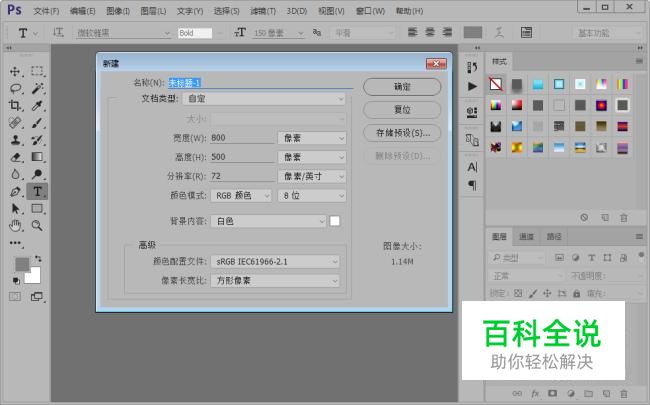
Task: Click the foreground color swatch
Action: click(21, 264)
